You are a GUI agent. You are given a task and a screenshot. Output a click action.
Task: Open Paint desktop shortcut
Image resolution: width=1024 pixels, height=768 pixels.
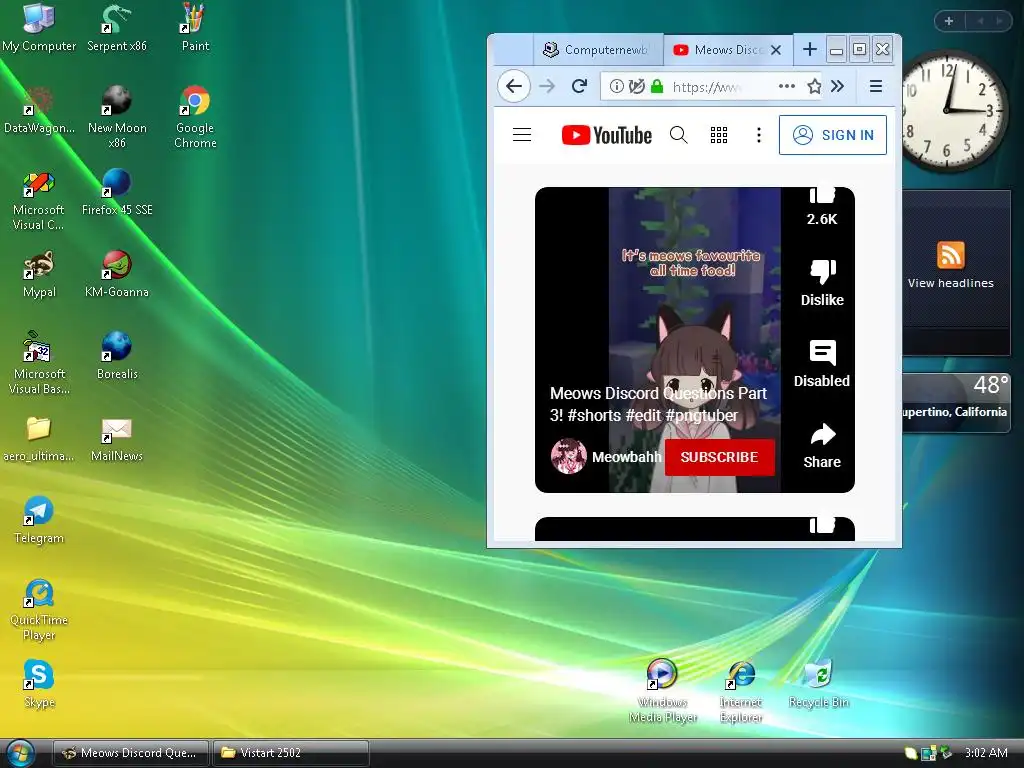click(x=195, y=27)
